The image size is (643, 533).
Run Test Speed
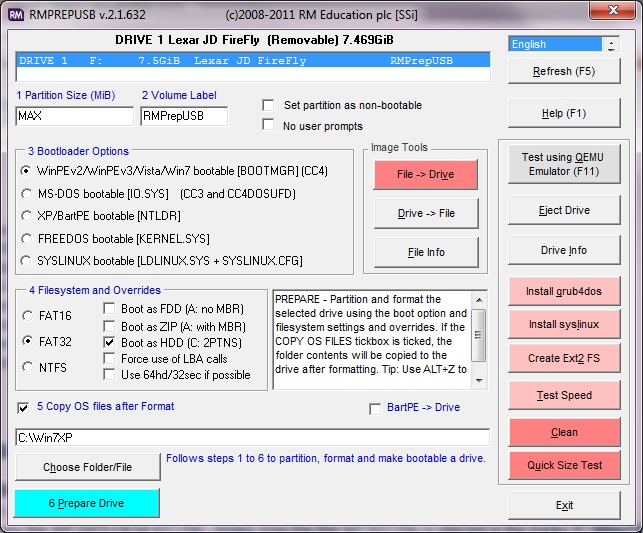point(564,395)
